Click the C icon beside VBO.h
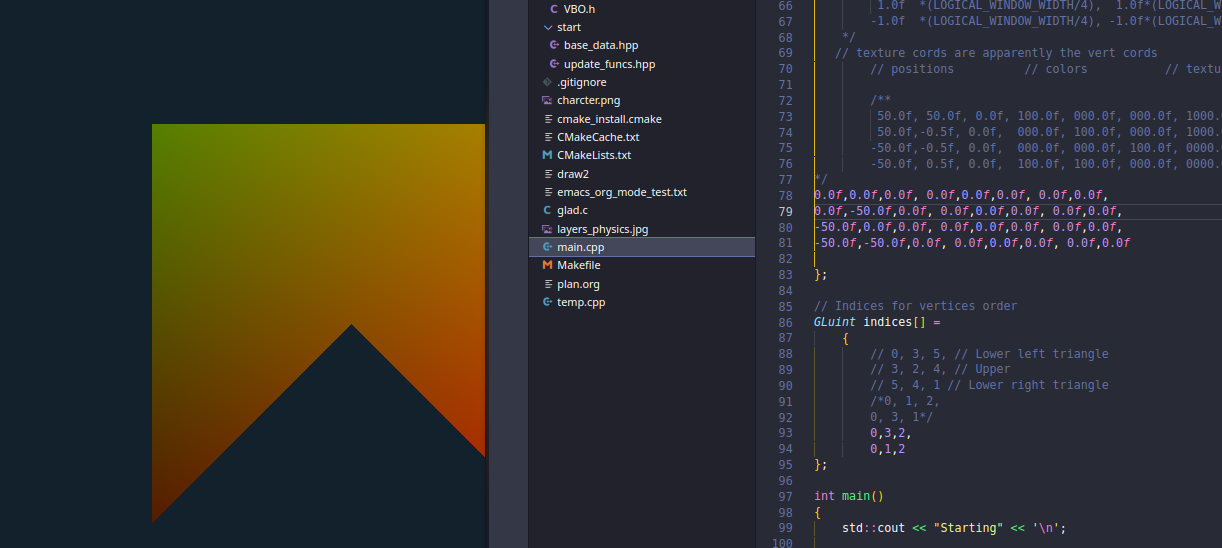This screenshot has width=1222, height=548. [554, 9]
